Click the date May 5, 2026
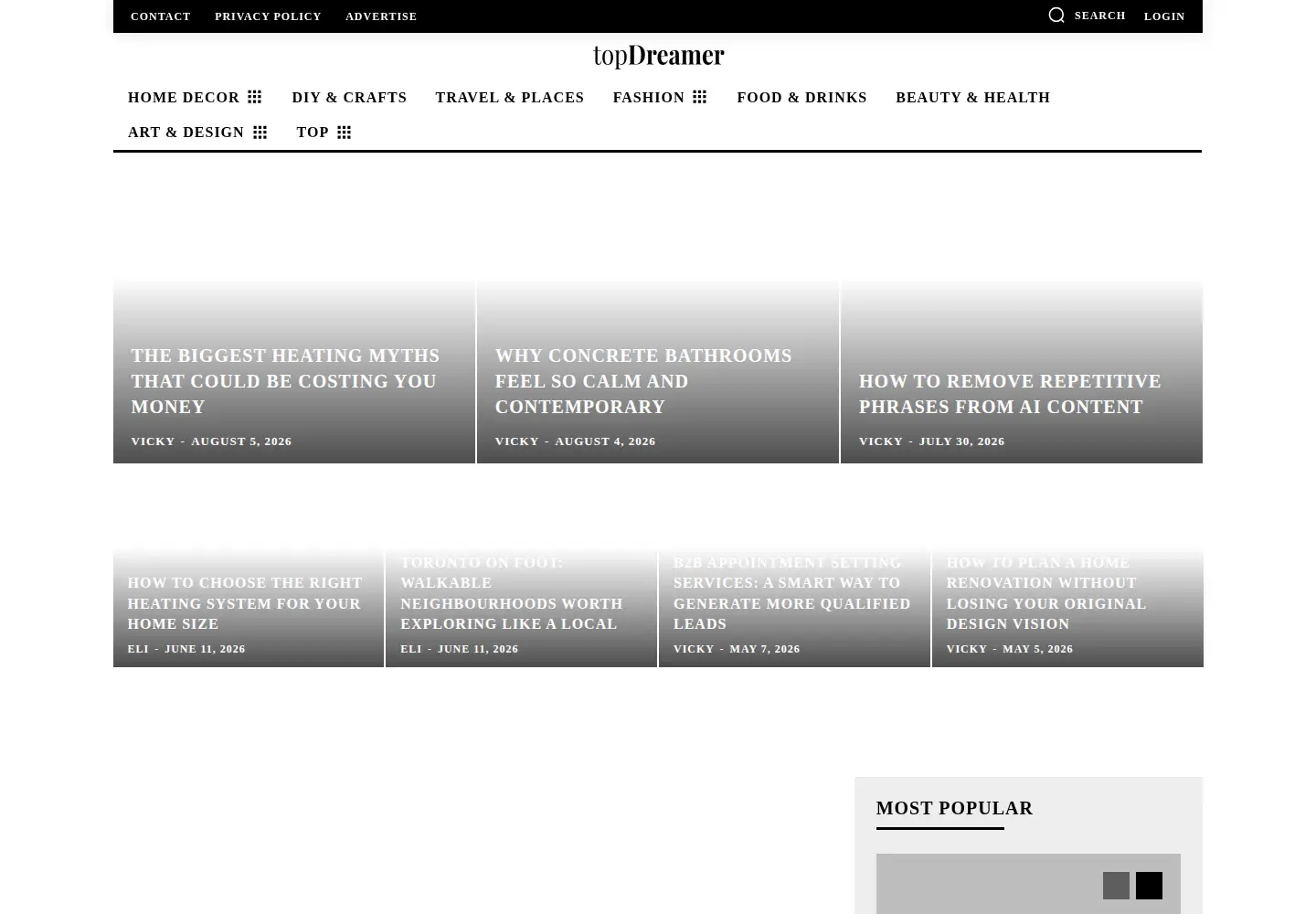Screen dimensions: 1316x914 click(1038, 649)
